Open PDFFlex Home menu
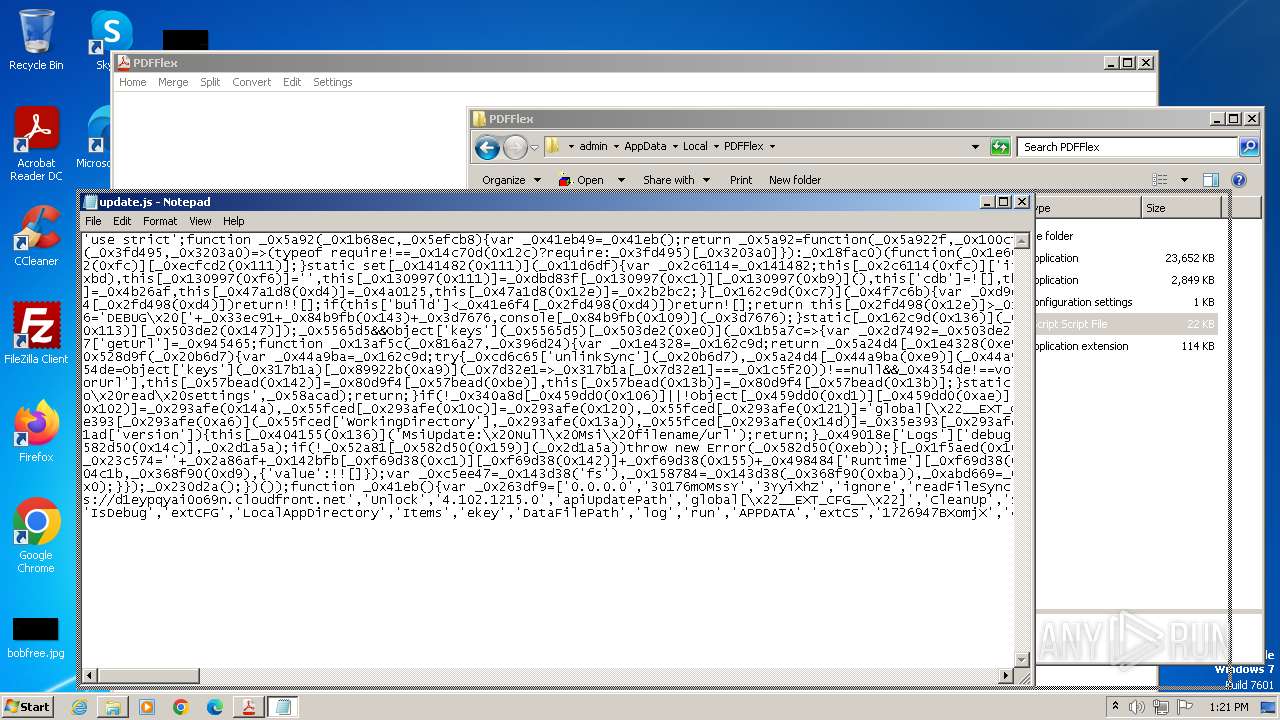Image resolution: width=1280 pixels, height=720 pixels. [133, 82]
